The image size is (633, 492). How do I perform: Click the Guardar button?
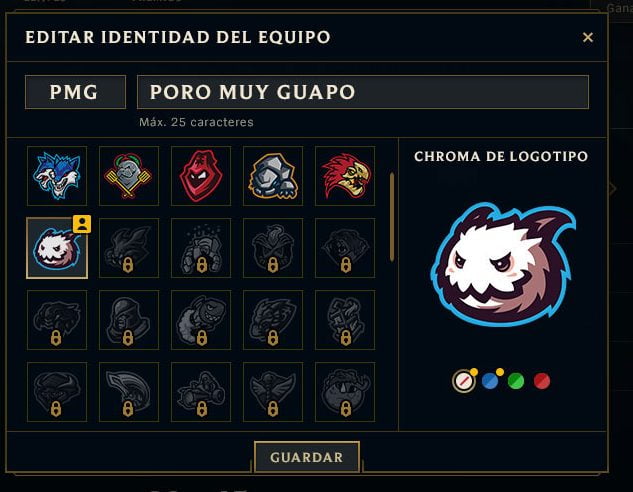[307, 457]
